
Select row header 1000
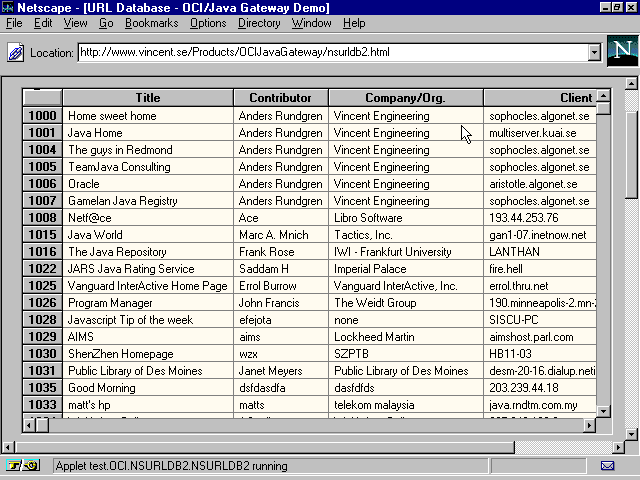[x=42, y=116]
